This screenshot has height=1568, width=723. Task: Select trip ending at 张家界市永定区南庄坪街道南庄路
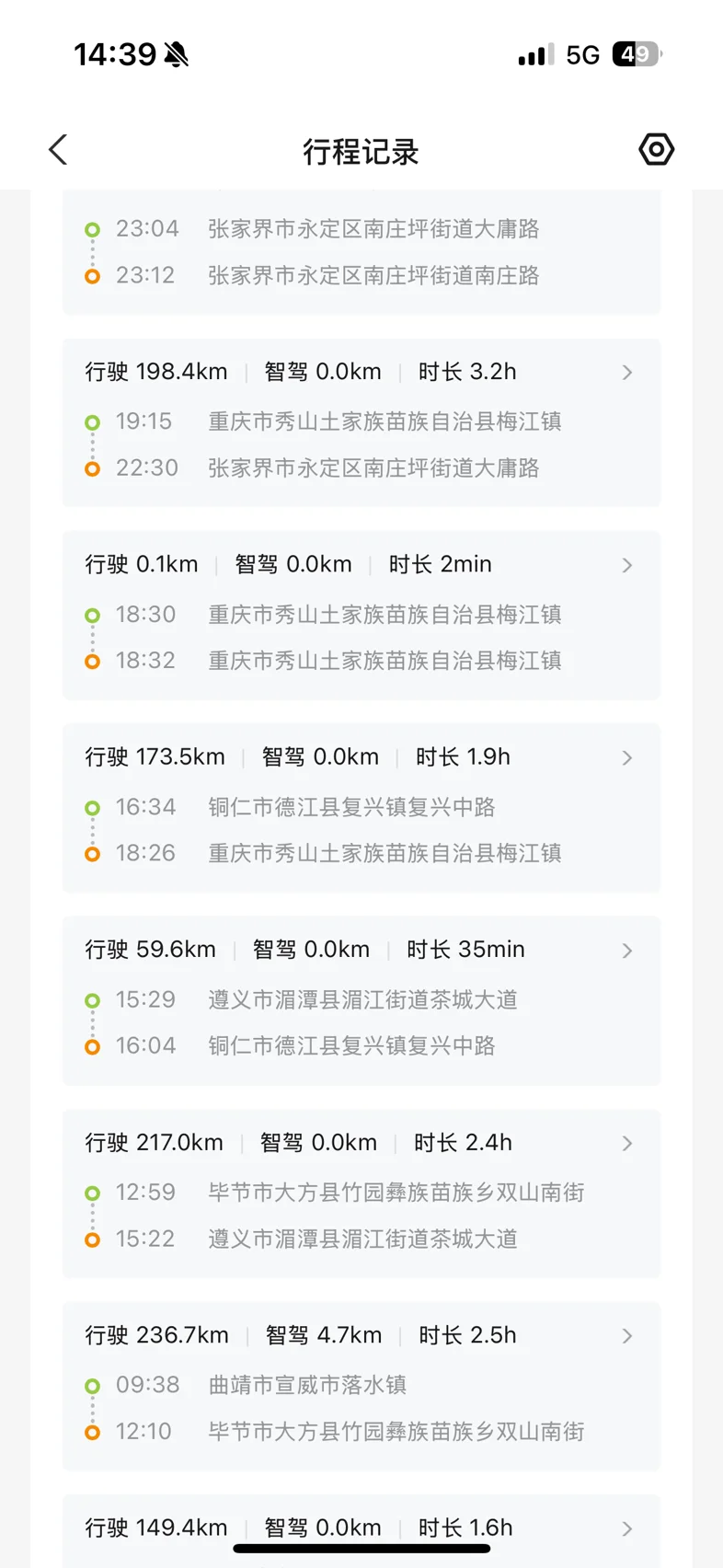point(373,275)
